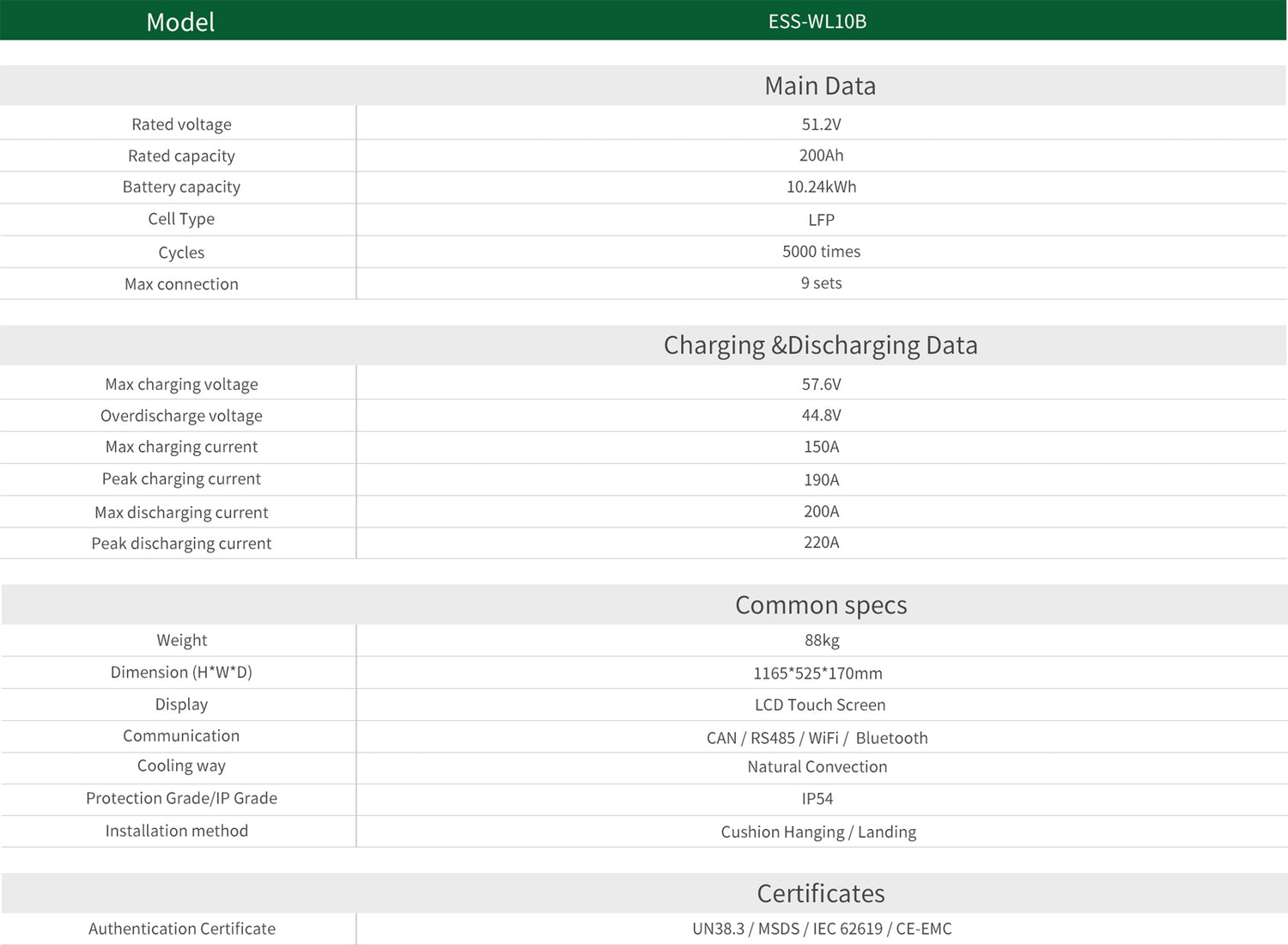Click the 10.24kWh battery capacity value
Image resolution: width=1288 pixels, height=945 pixels.
[821, 187]
